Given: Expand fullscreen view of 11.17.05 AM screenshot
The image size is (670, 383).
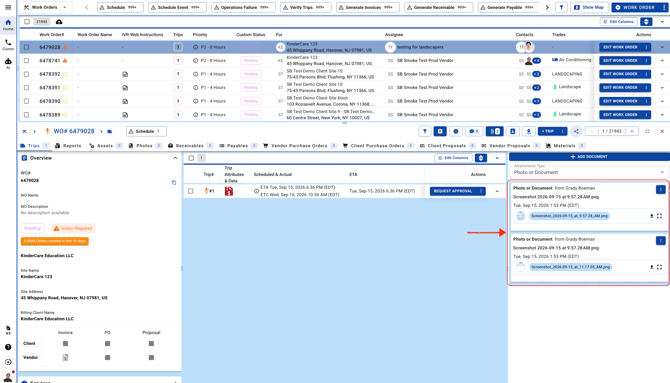Looking at the screenshot, I should [x=659, y=267].
